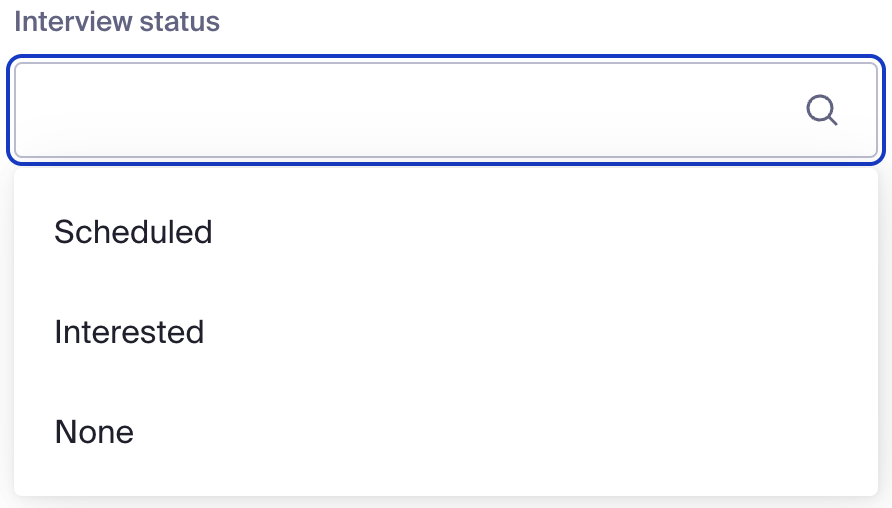
Task: Select the last status option, None
Action: point(94,432)
